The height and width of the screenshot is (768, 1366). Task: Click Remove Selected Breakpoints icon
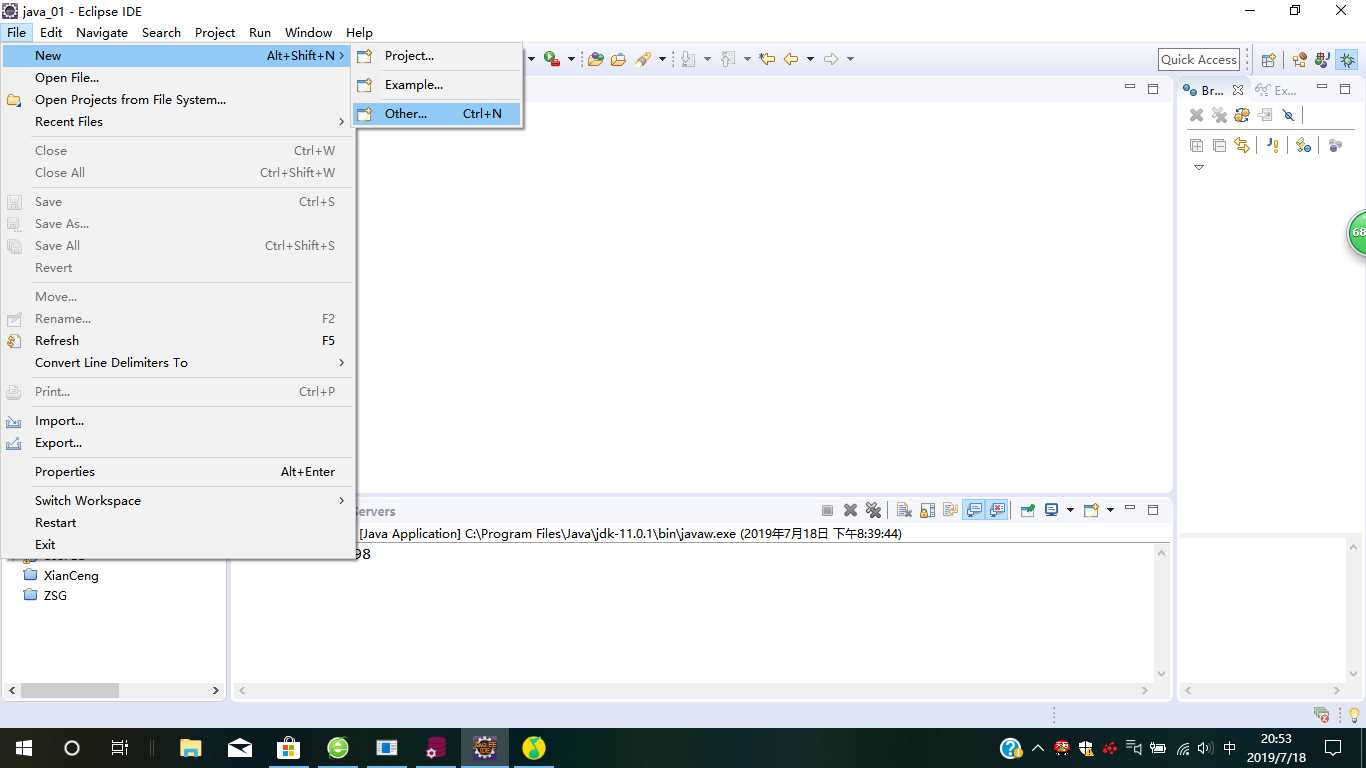coord(1196,115)
